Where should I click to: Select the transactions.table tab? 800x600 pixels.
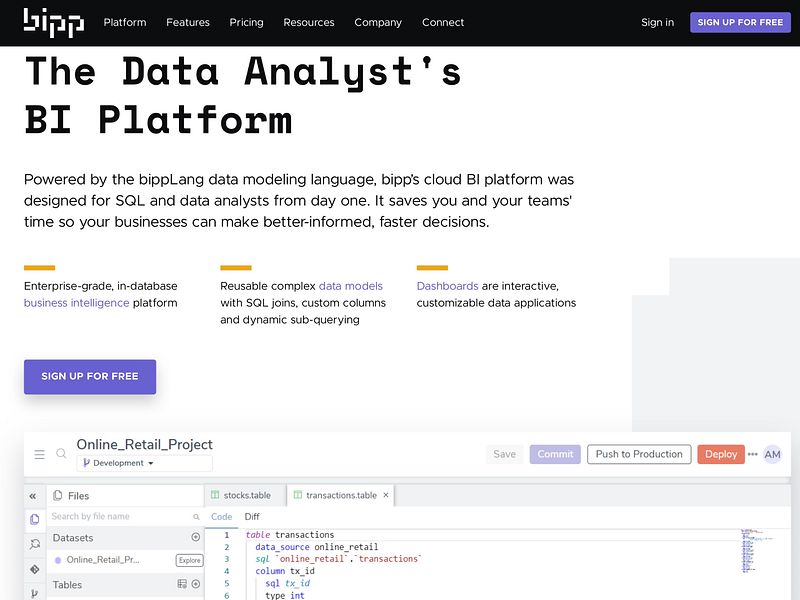[341, 495]
